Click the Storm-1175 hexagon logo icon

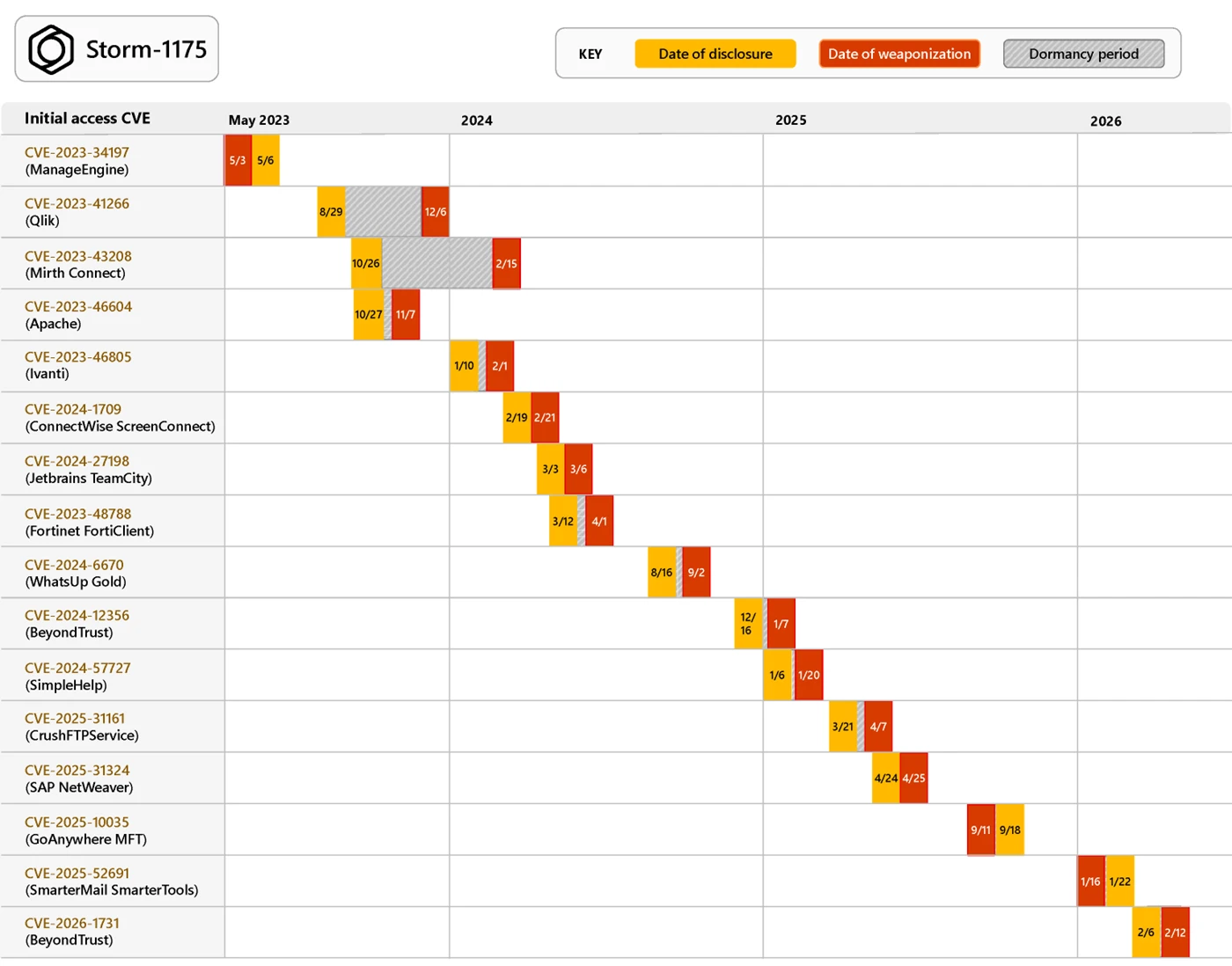50,48
